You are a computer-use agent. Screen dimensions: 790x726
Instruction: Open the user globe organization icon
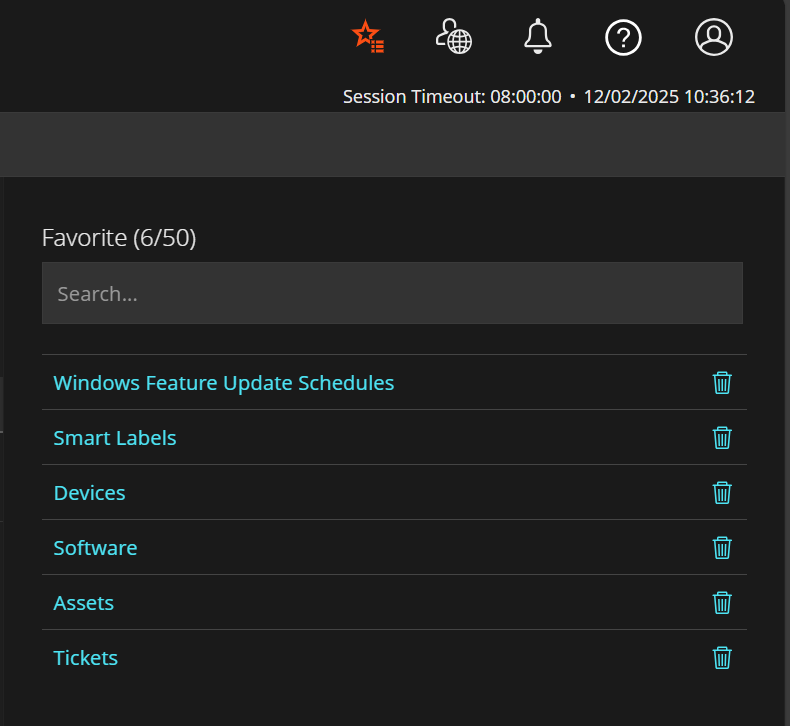point(453,38)
